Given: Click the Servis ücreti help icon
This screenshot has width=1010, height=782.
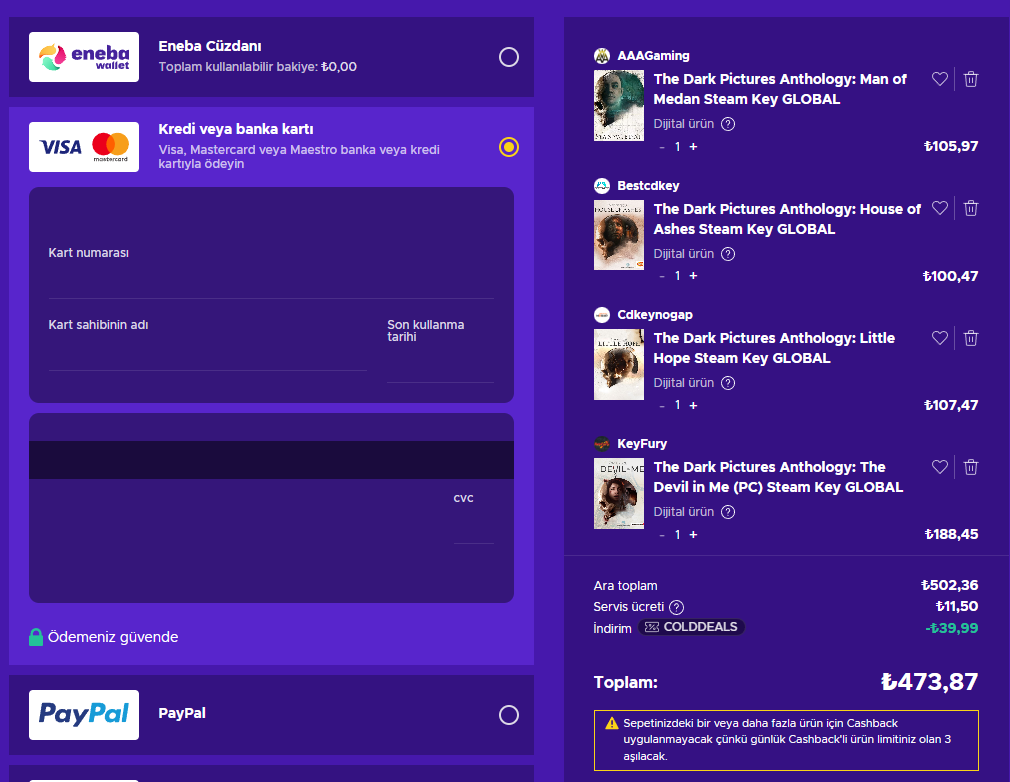Looking at the screenshot, I should [676, 606].
